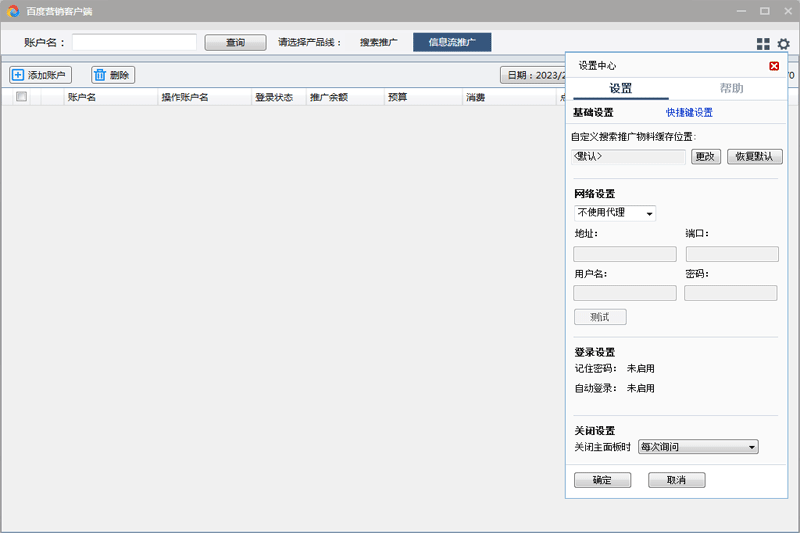Toggle the select-all checkbox in table header

[x=21, y=97]
